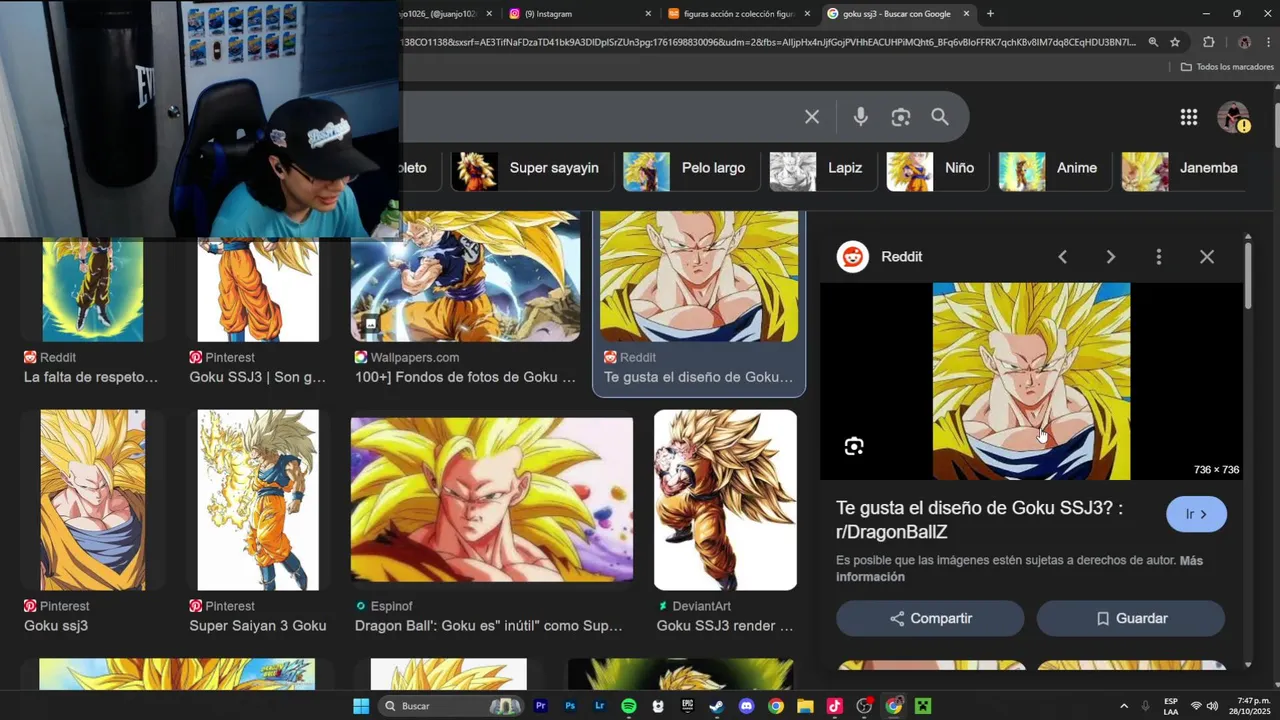Open the Google account avatar menu

tap(1233, 117)
